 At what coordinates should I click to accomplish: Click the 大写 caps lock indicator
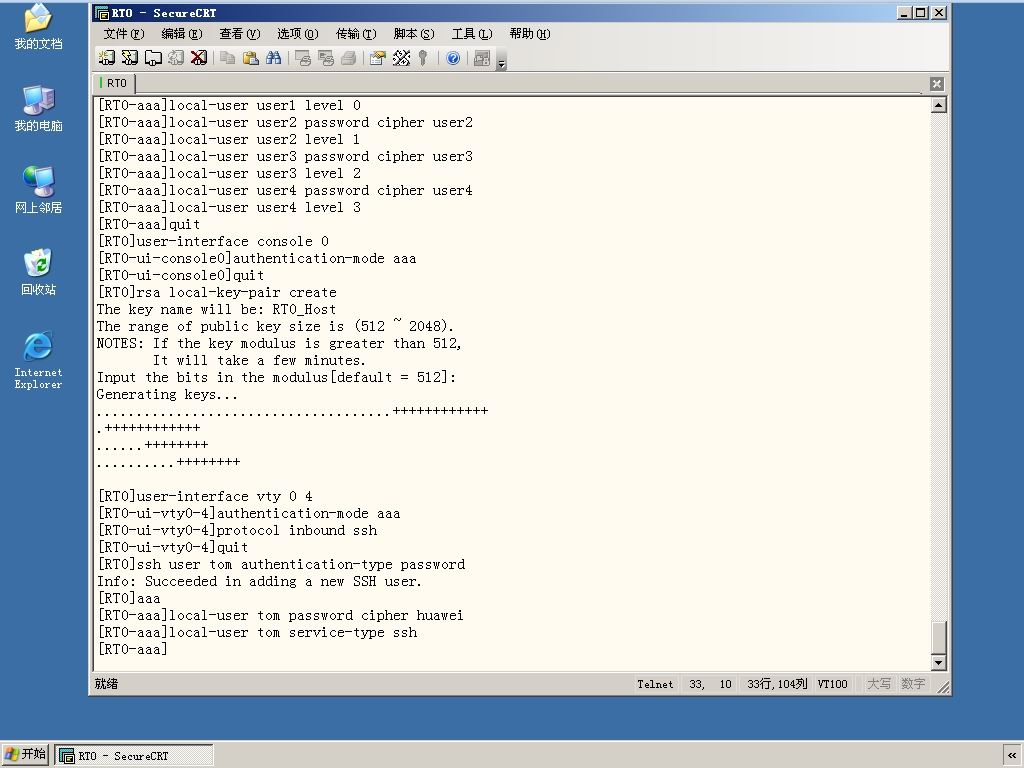click(878, 684)
